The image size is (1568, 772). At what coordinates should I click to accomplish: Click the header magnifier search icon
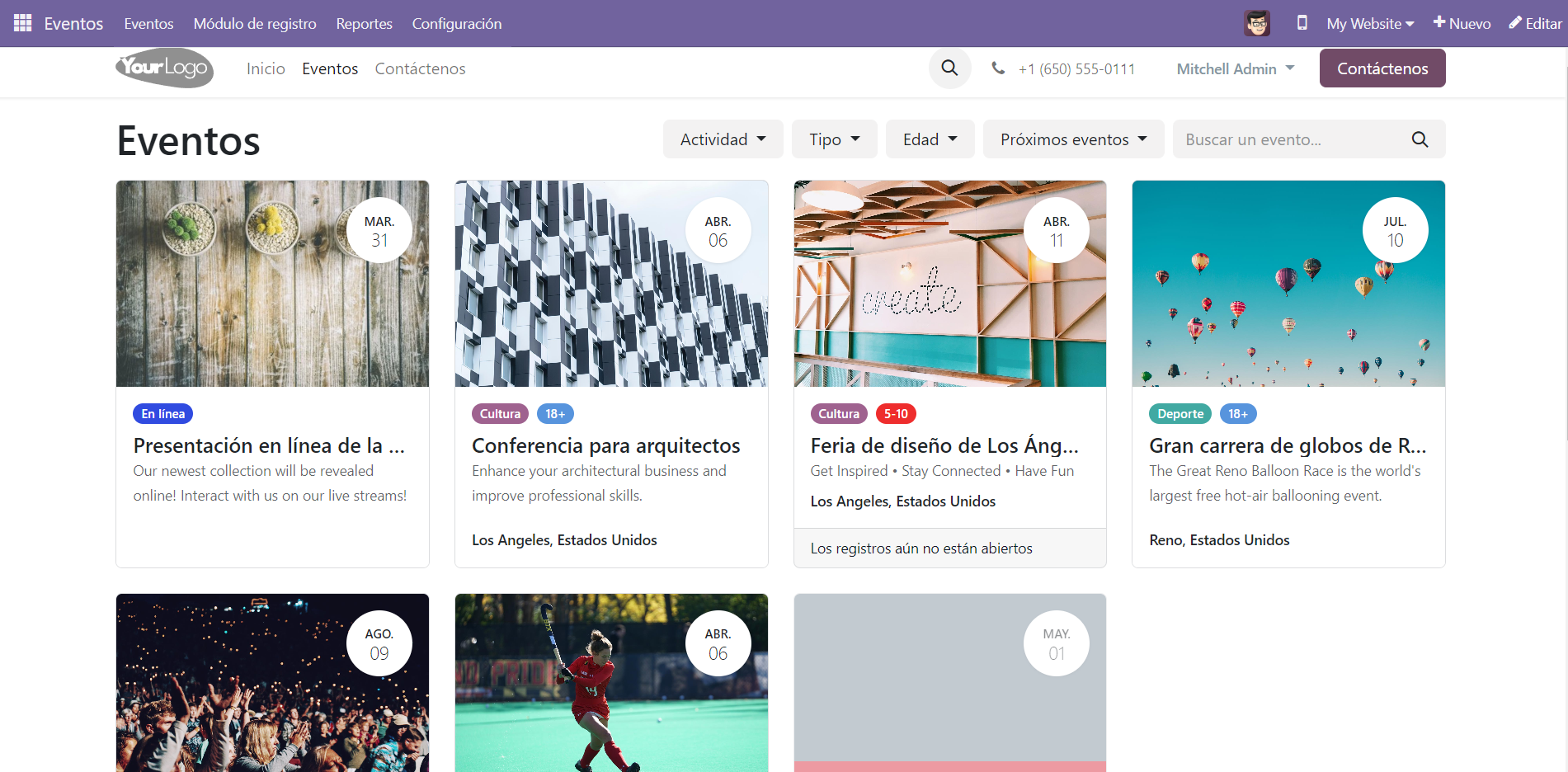point(950,68)
